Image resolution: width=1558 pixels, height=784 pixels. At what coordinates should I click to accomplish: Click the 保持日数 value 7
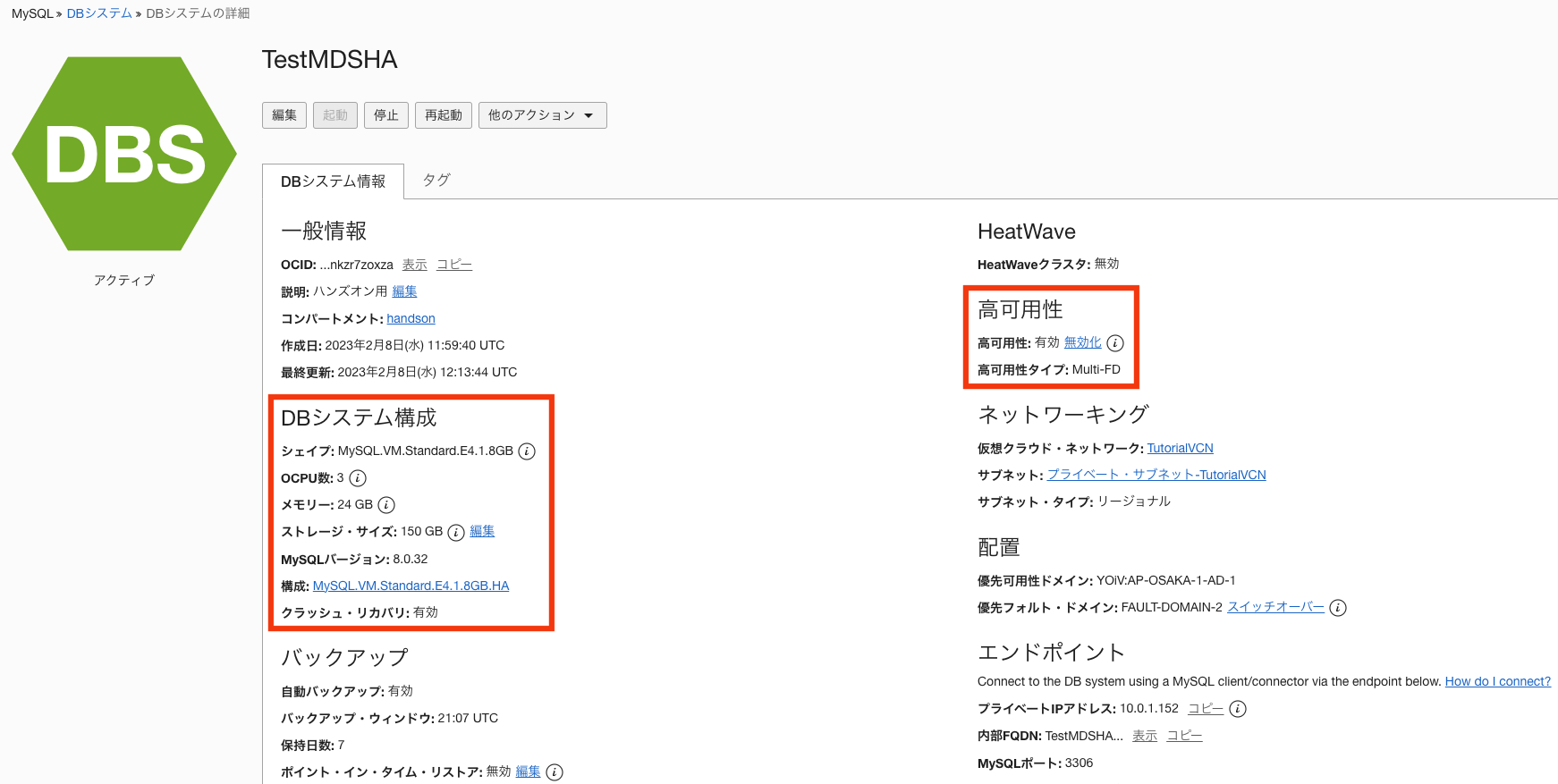tap(341, 745)
